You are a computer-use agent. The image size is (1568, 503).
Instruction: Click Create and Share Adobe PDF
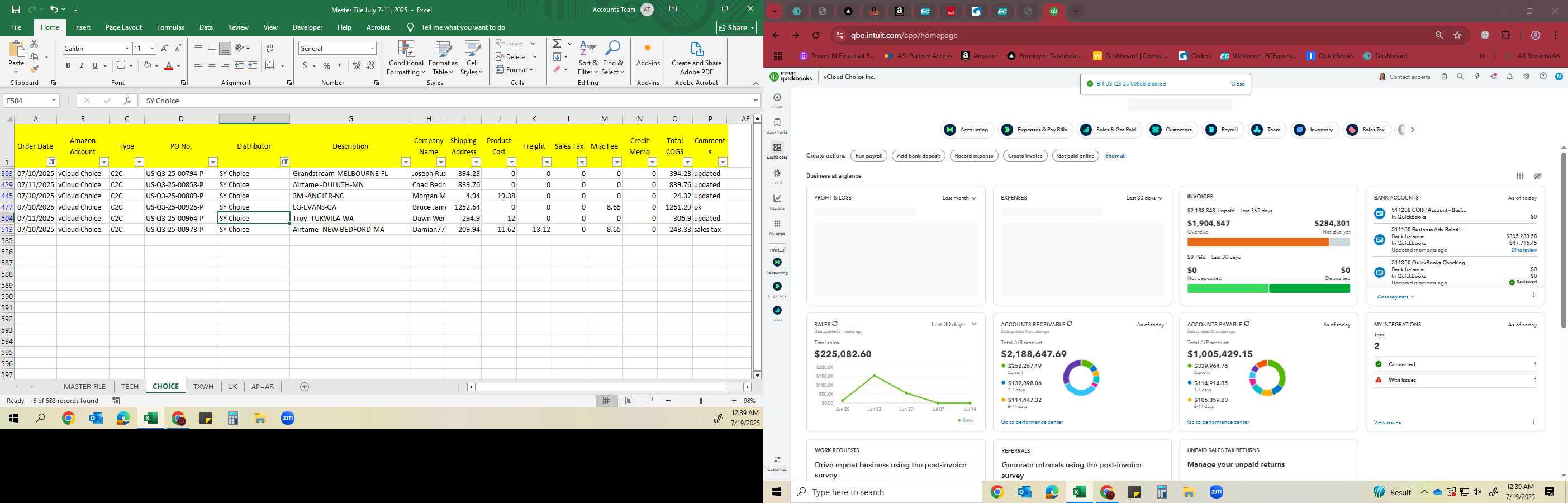click(696, 59)
